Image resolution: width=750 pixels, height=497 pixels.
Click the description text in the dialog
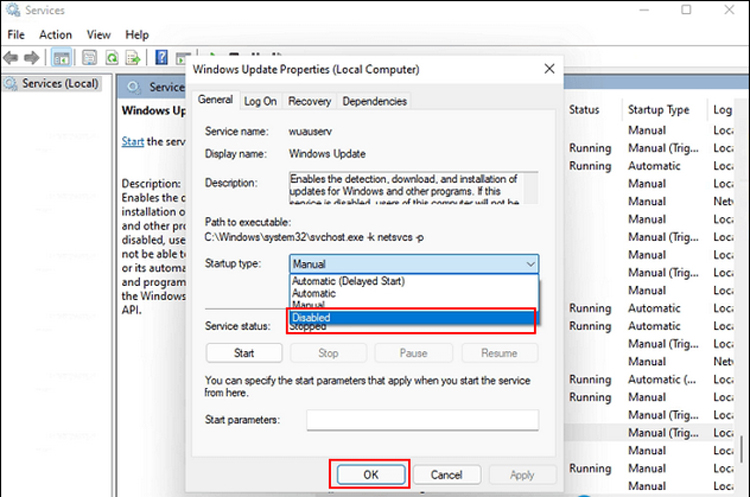coord(406,188)
